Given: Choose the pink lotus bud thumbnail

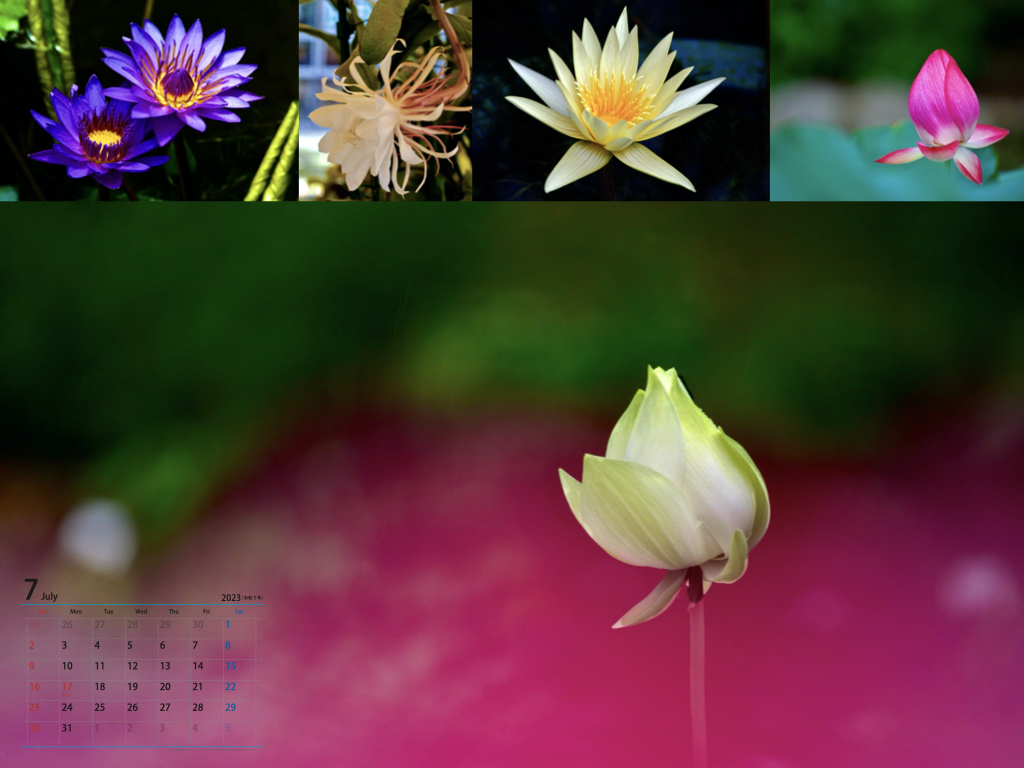Looking at the screenshot, I should (897, 100).
